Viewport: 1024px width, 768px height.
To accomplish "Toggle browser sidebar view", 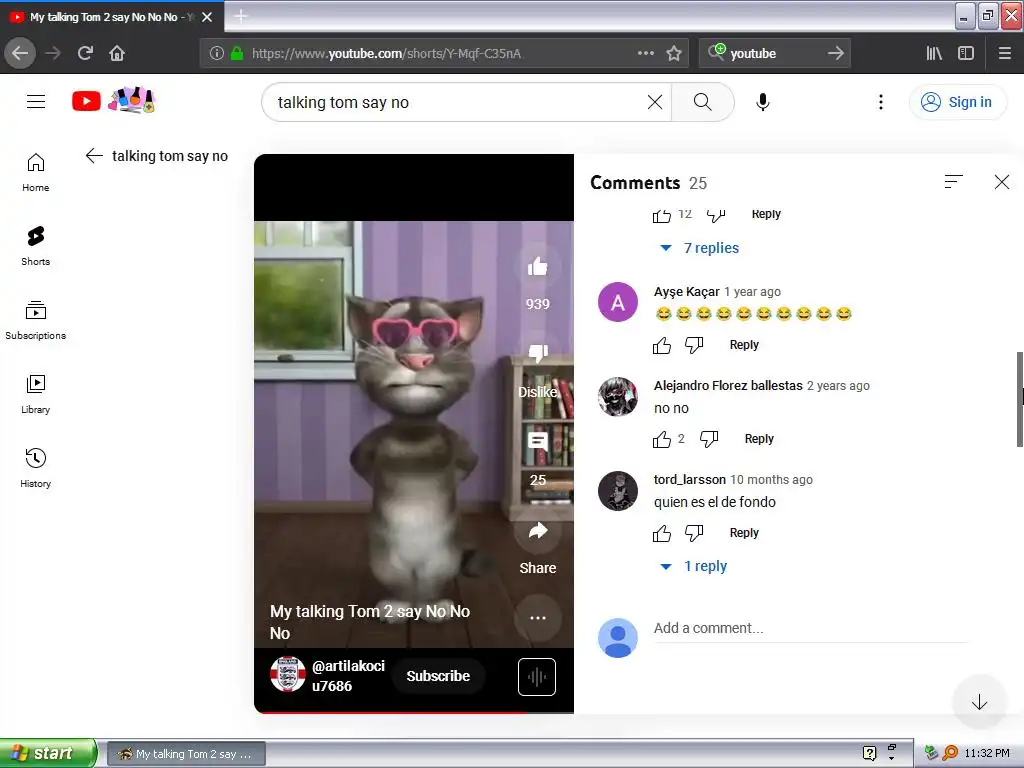I will [966, 53].
